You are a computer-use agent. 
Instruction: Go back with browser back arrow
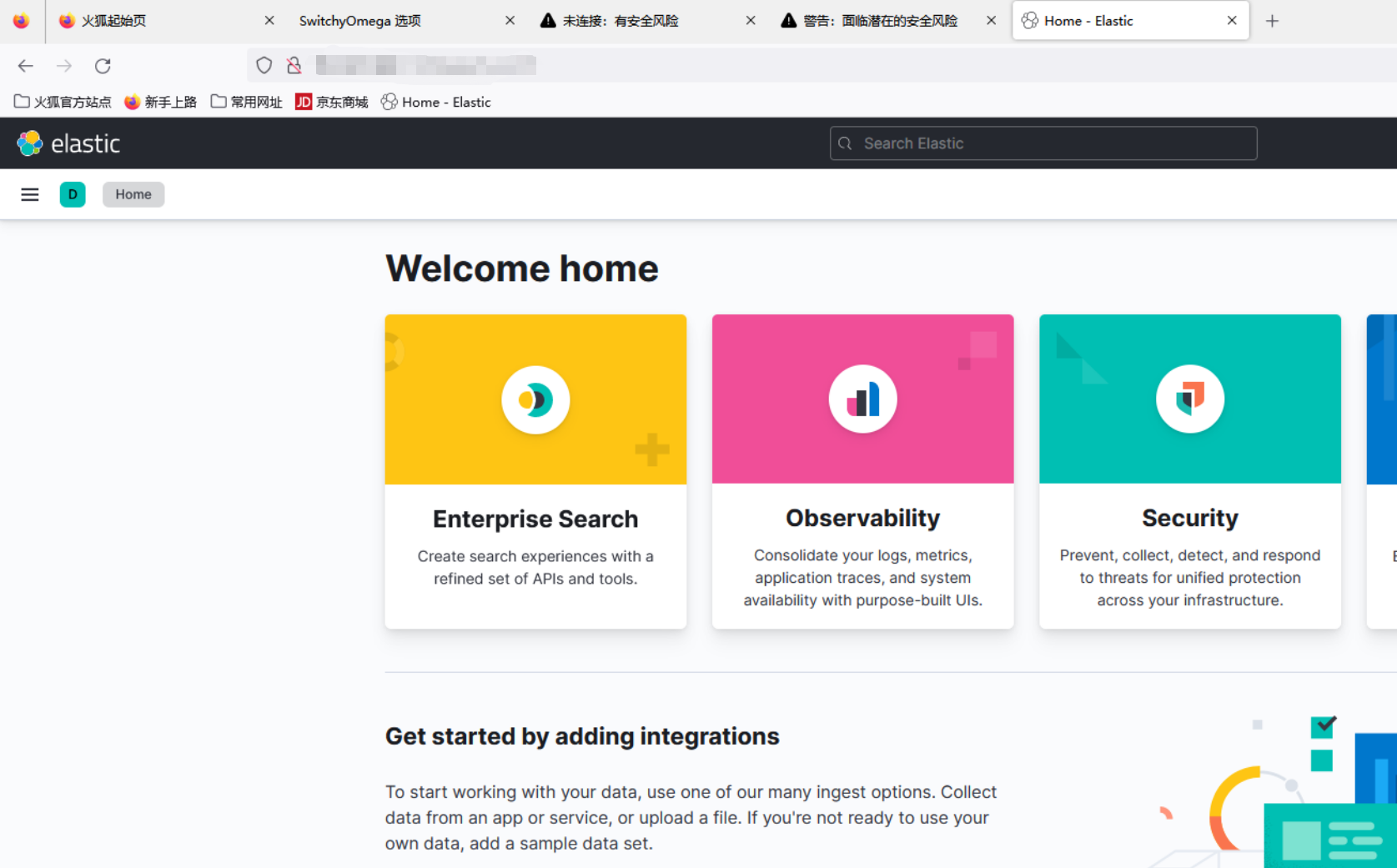point(26,66)
